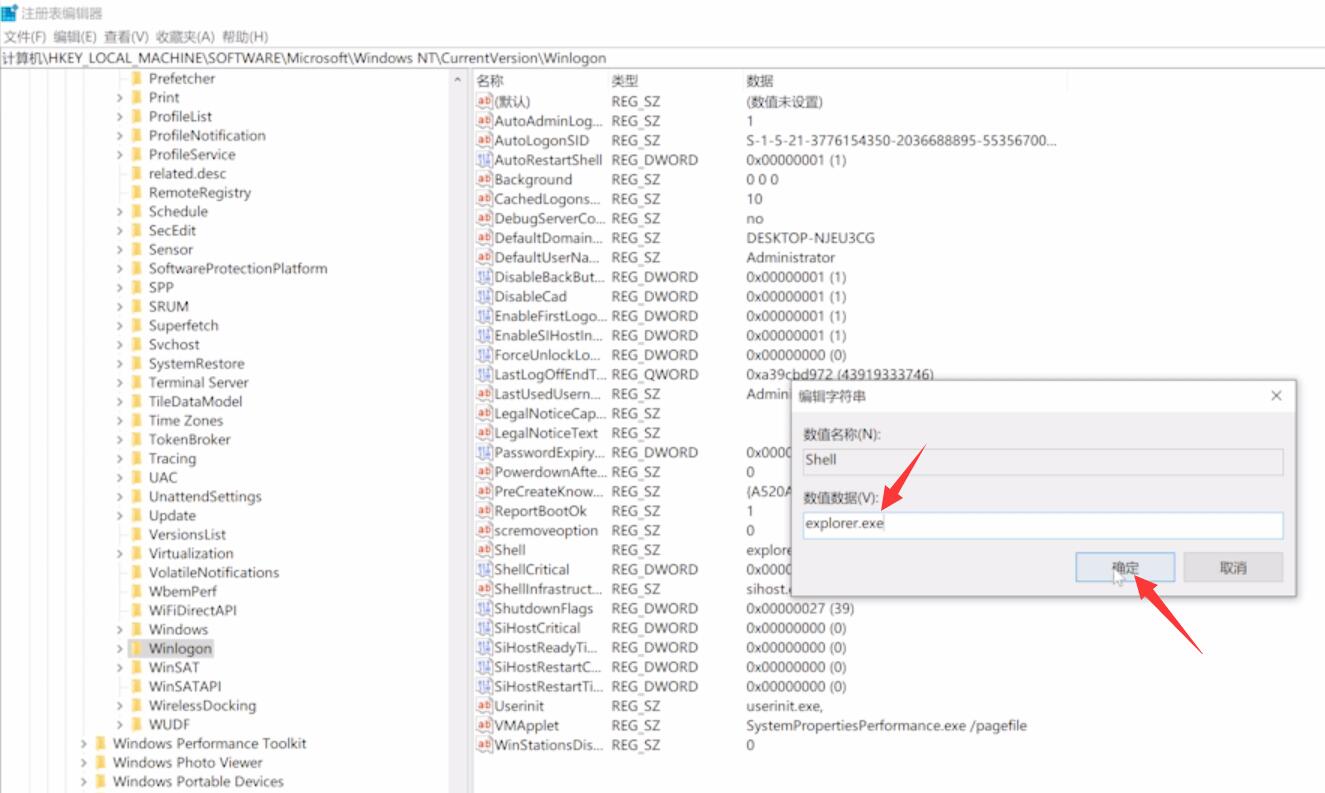Click the string icon beside Background
Viewport: 1325px width, 793px height.
click(485, 180)
